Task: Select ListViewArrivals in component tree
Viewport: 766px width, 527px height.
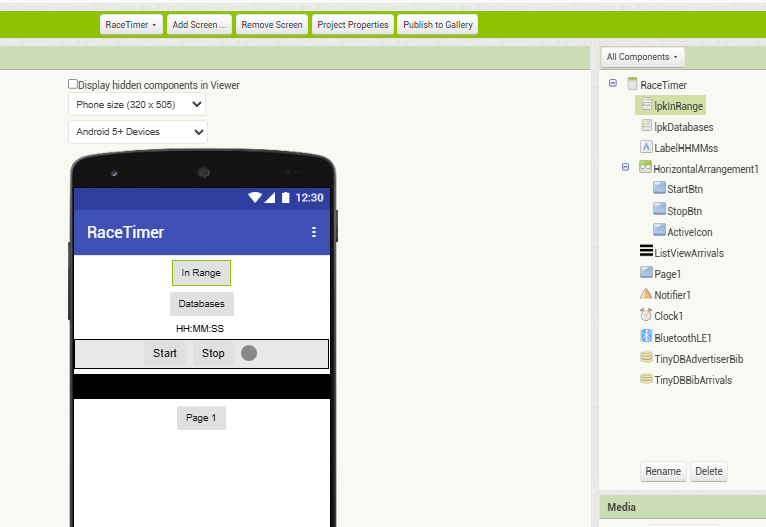Action: click(x=689, y=253)
